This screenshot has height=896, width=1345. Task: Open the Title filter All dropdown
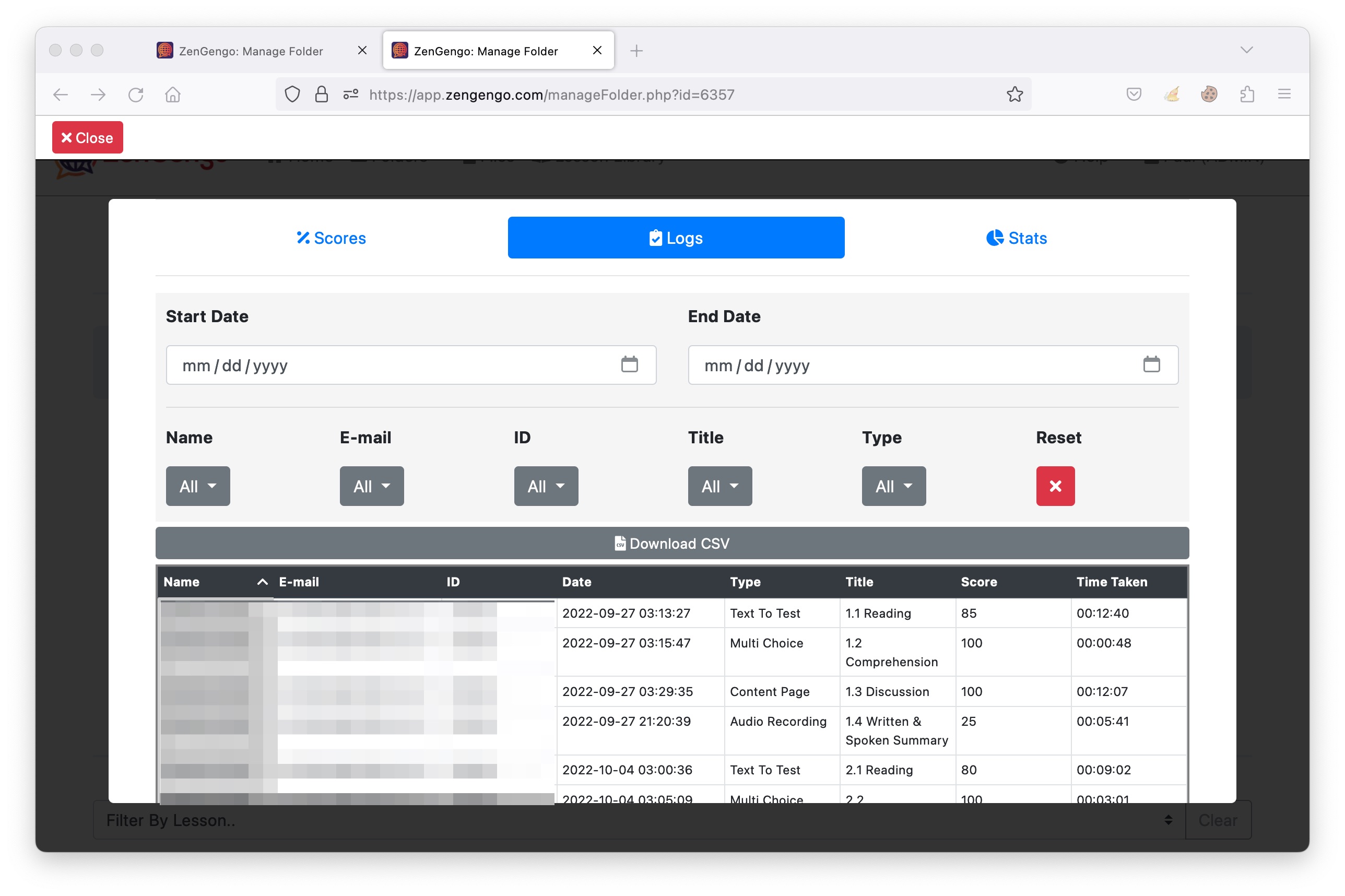click(719, 486)
